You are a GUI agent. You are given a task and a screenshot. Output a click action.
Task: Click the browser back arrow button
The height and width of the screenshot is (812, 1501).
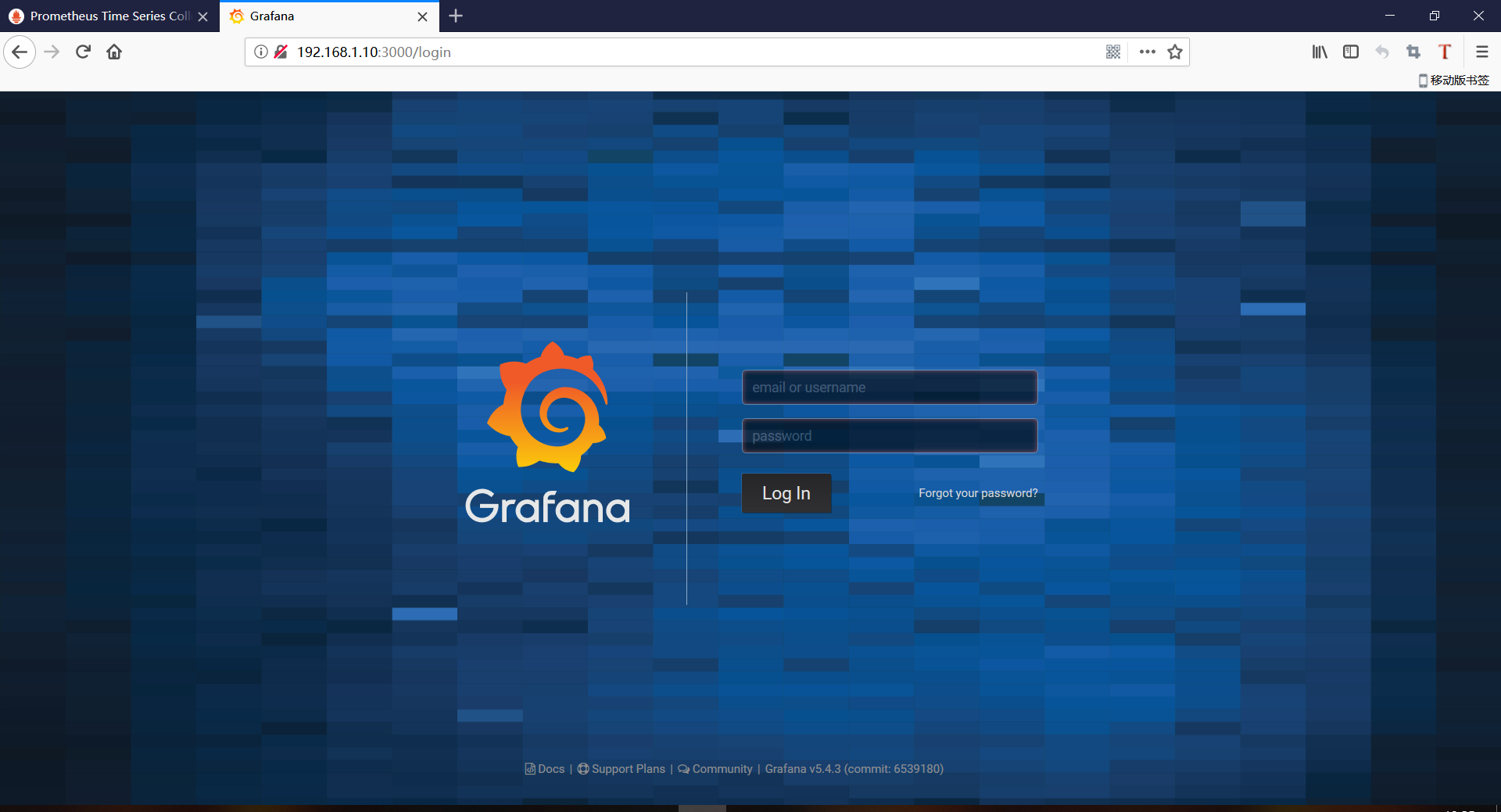20,52
